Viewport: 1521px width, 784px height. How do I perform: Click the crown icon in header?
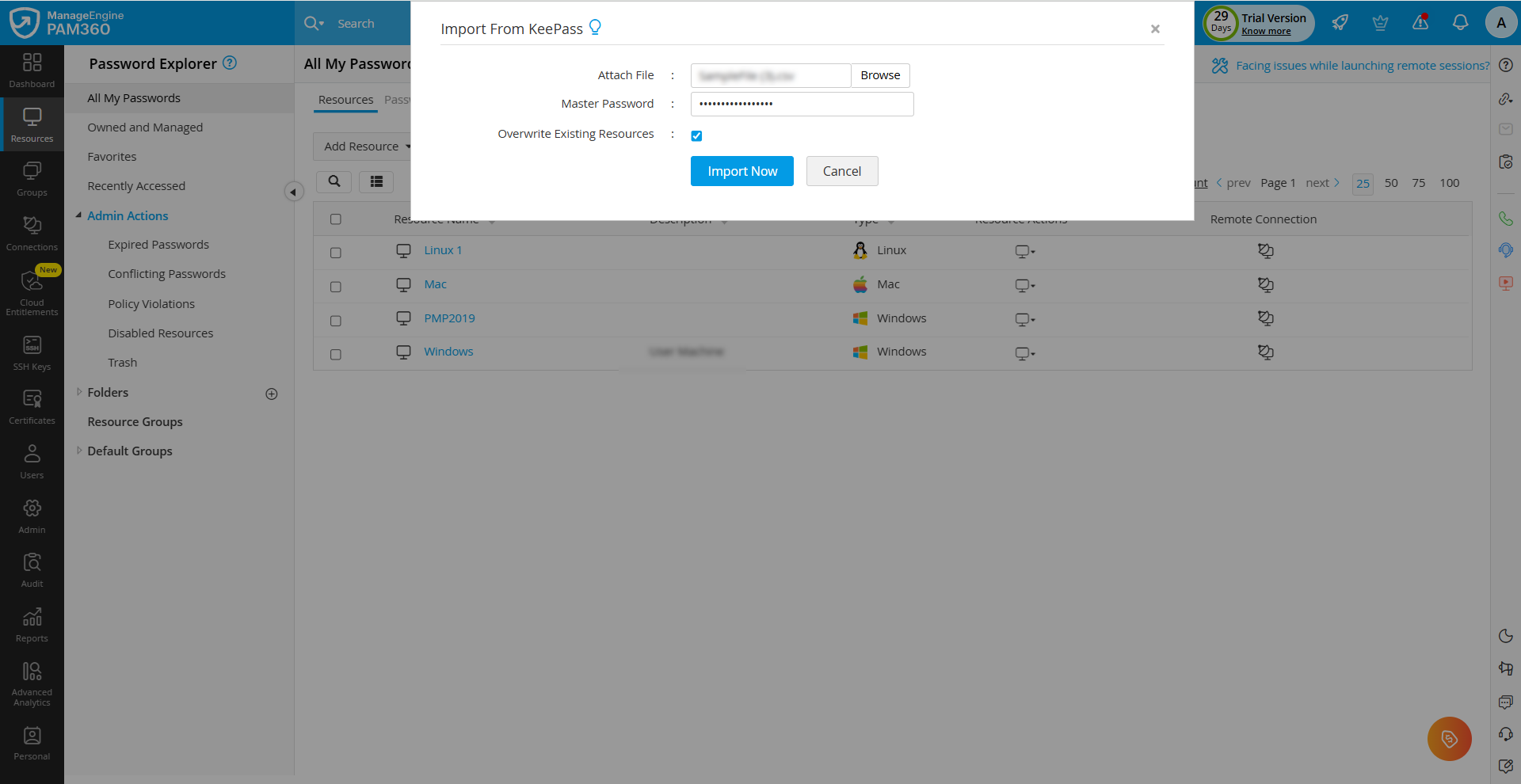[1380, 23]
